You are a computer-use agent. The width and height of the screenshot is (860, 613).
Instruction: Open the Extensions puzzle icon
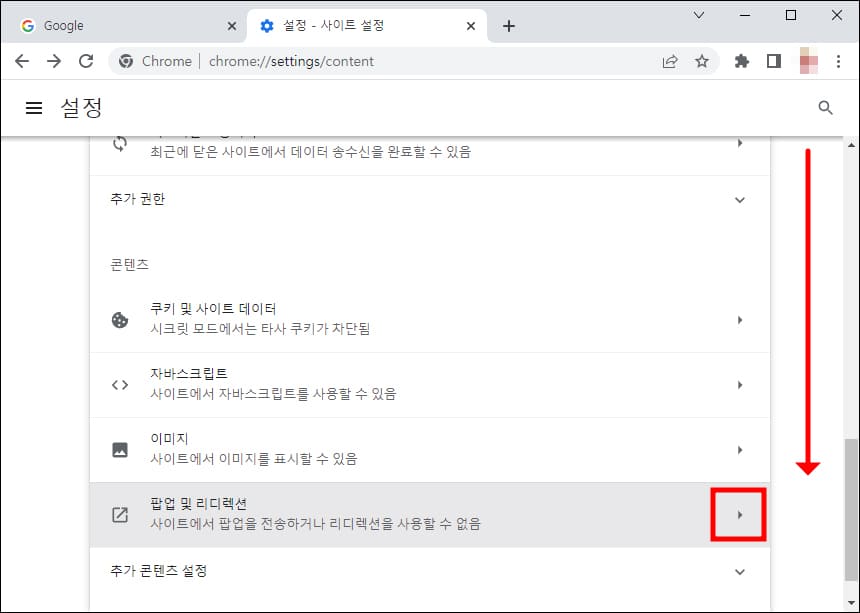(740, 61)
